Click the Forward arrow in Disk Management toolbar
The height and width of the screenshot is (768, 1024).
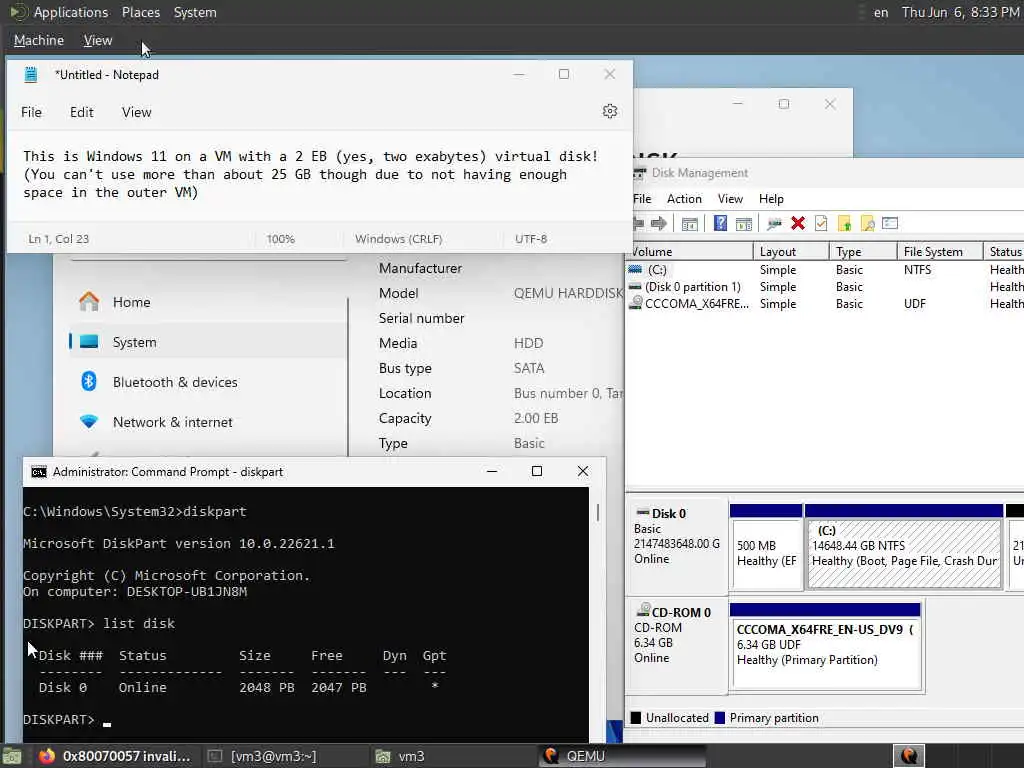coord(659,223)
